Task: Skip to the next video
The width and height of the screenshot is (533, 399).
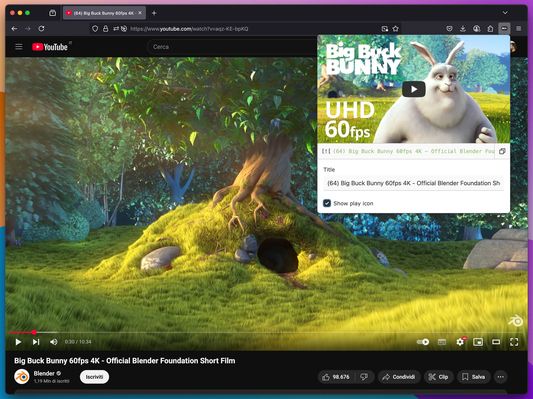Action: pos(36,342)
